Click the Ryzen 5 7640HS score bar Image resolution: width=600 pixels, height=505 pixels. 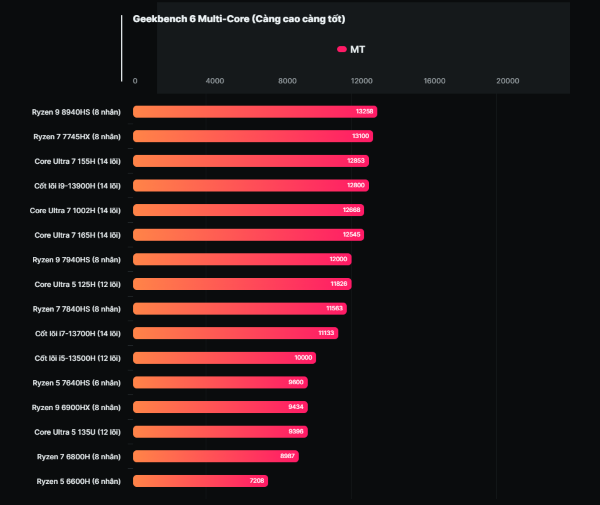(220, 382)
